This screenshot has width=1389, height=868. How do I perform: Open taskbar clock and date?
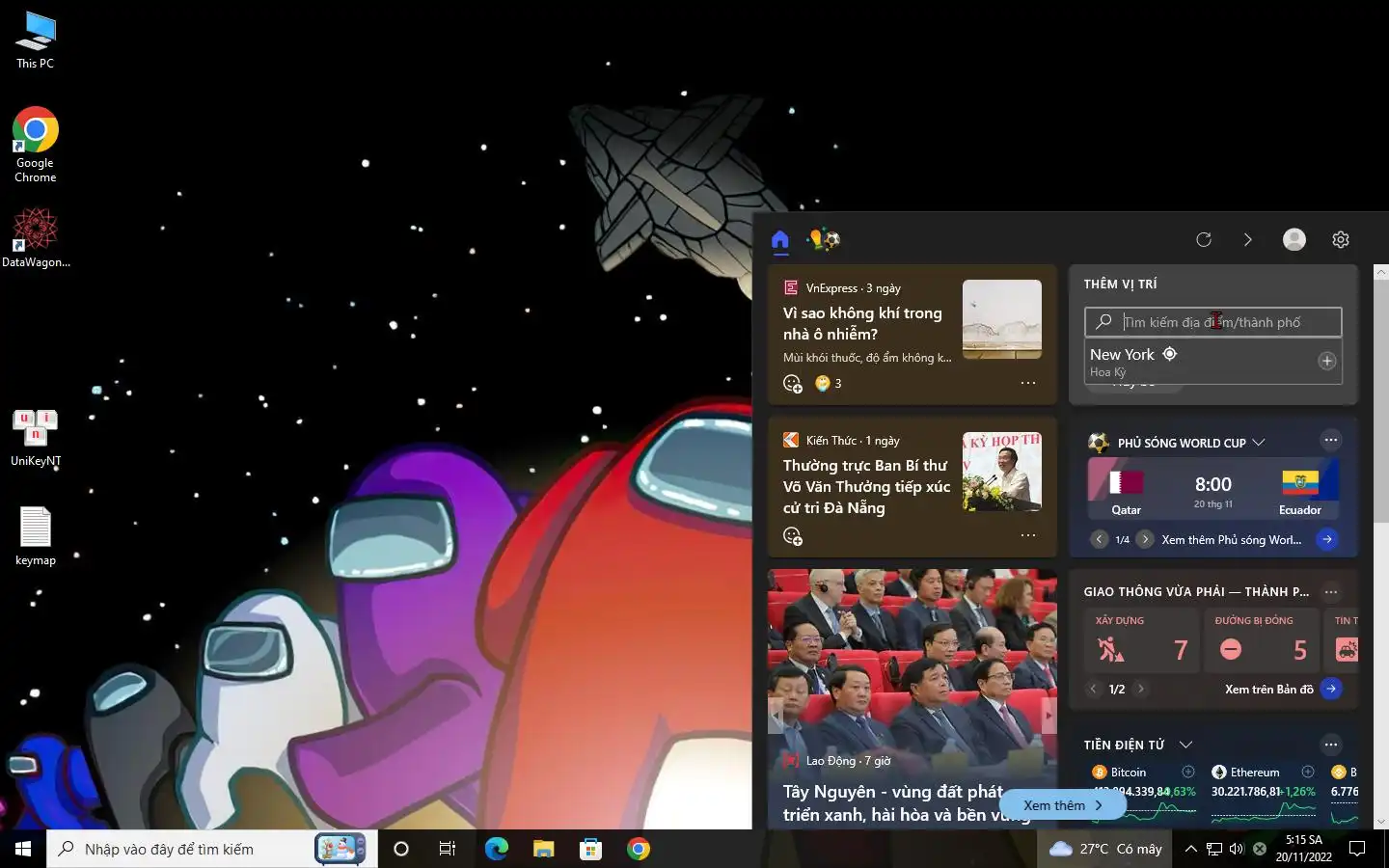tap(1304, 849)
